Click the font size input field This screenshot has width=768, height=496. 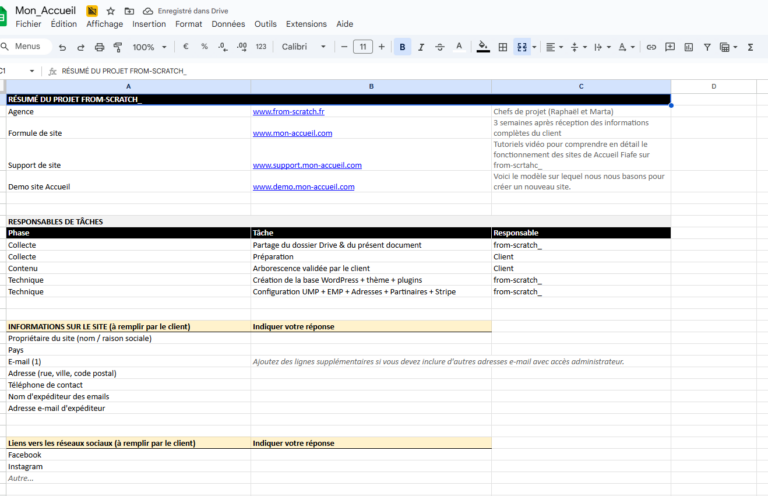363,47
